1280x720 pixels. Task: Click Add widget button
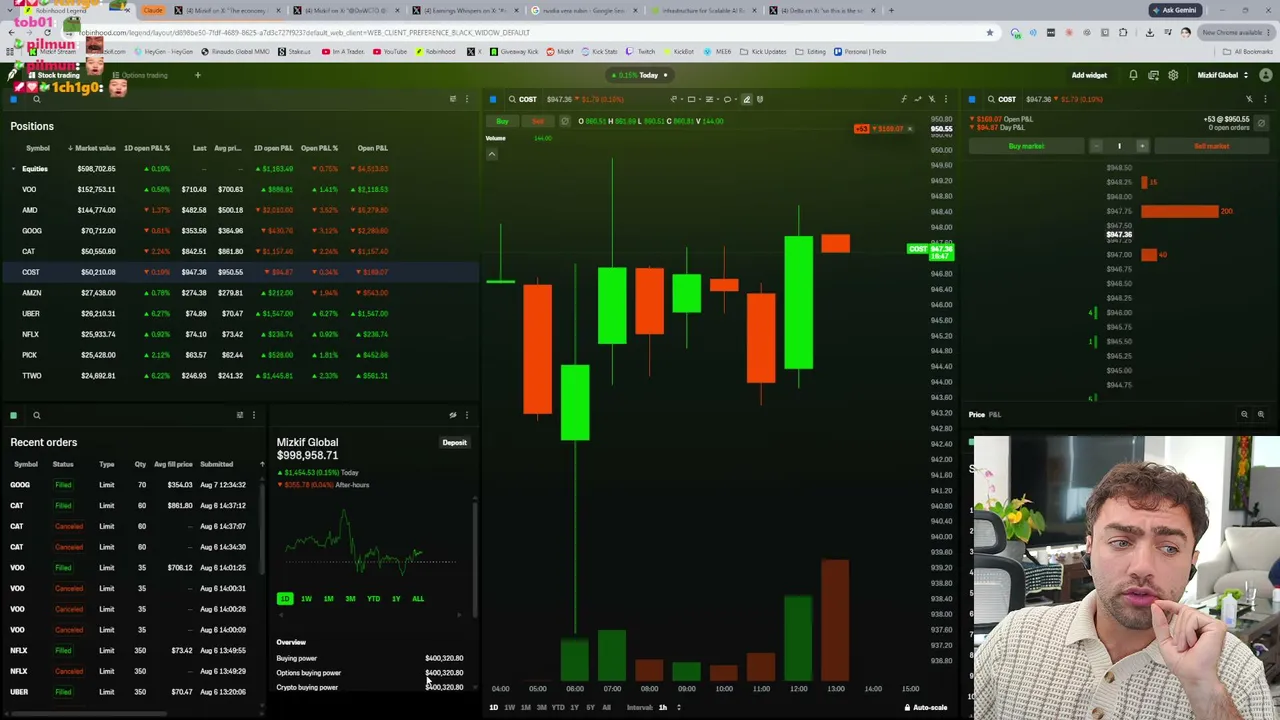point(1089,75)
